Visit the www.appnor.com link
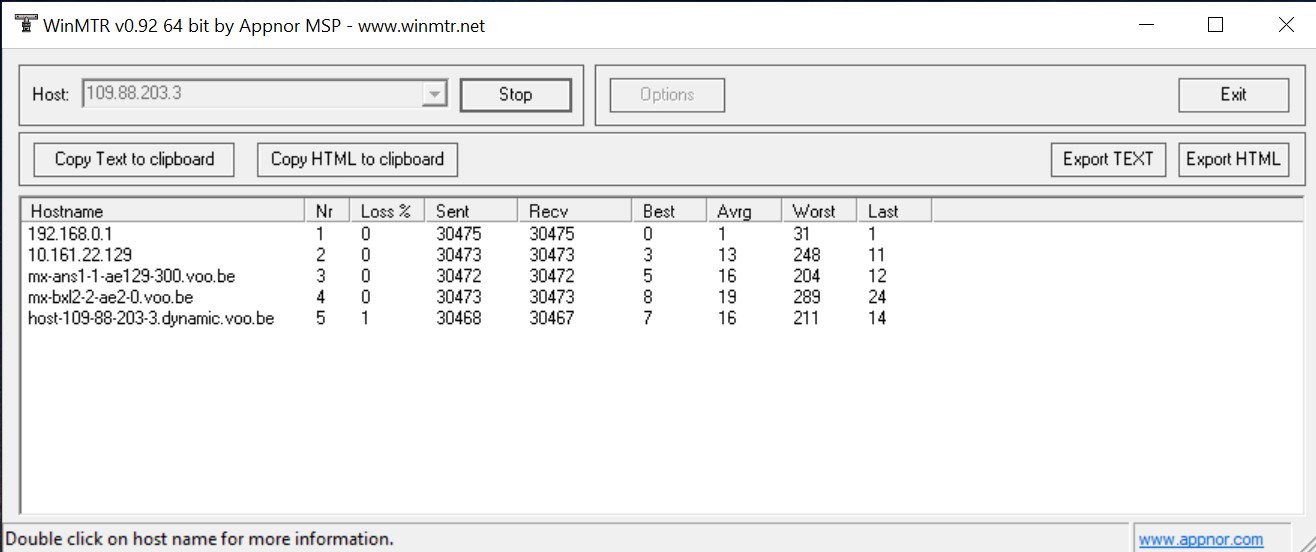Viewport: 1316px width, 552px height. coord(1200,540)
